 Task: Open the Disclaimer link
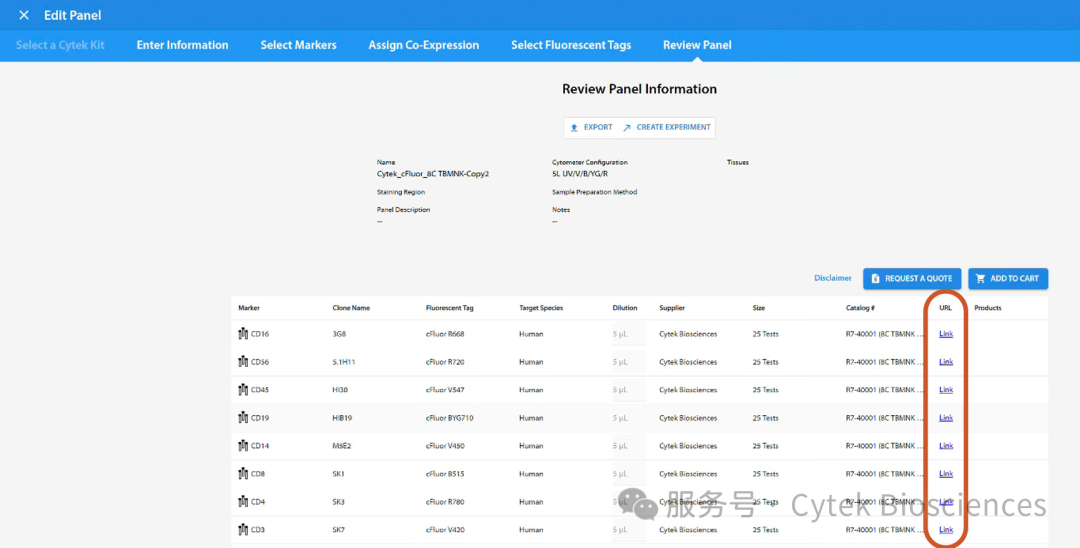pyautogui.click(x=833, y=278)
